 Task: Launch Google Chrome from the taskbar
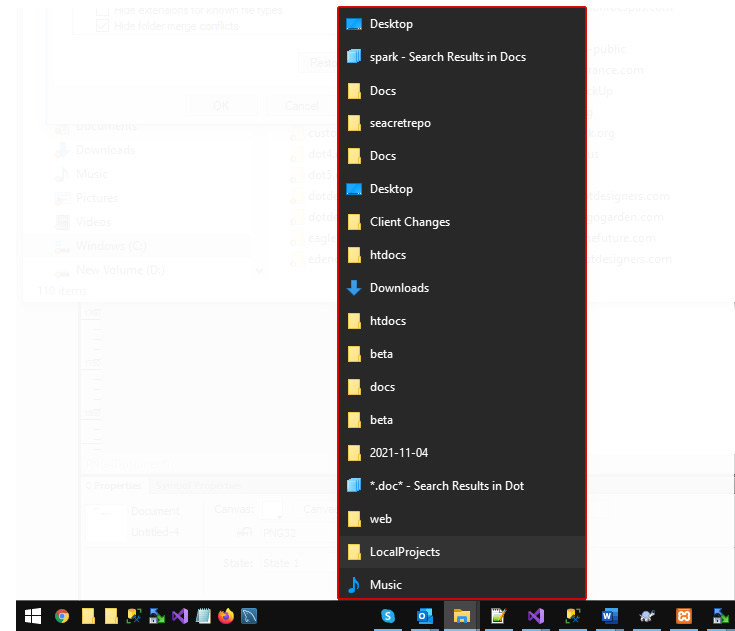tap(61, 616)
